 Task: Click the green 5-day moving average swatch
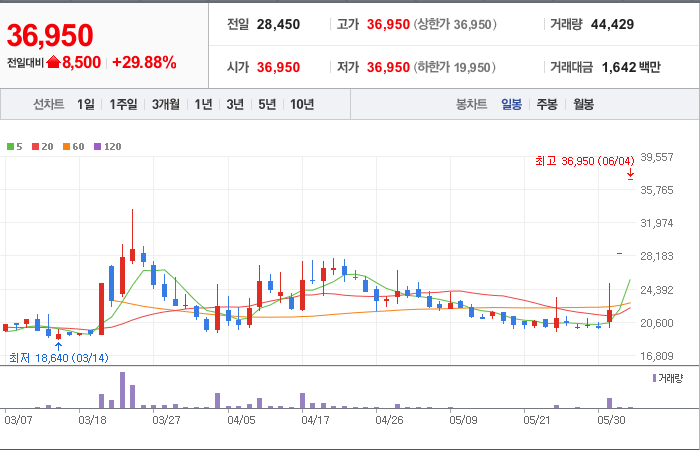click(10, 146)
